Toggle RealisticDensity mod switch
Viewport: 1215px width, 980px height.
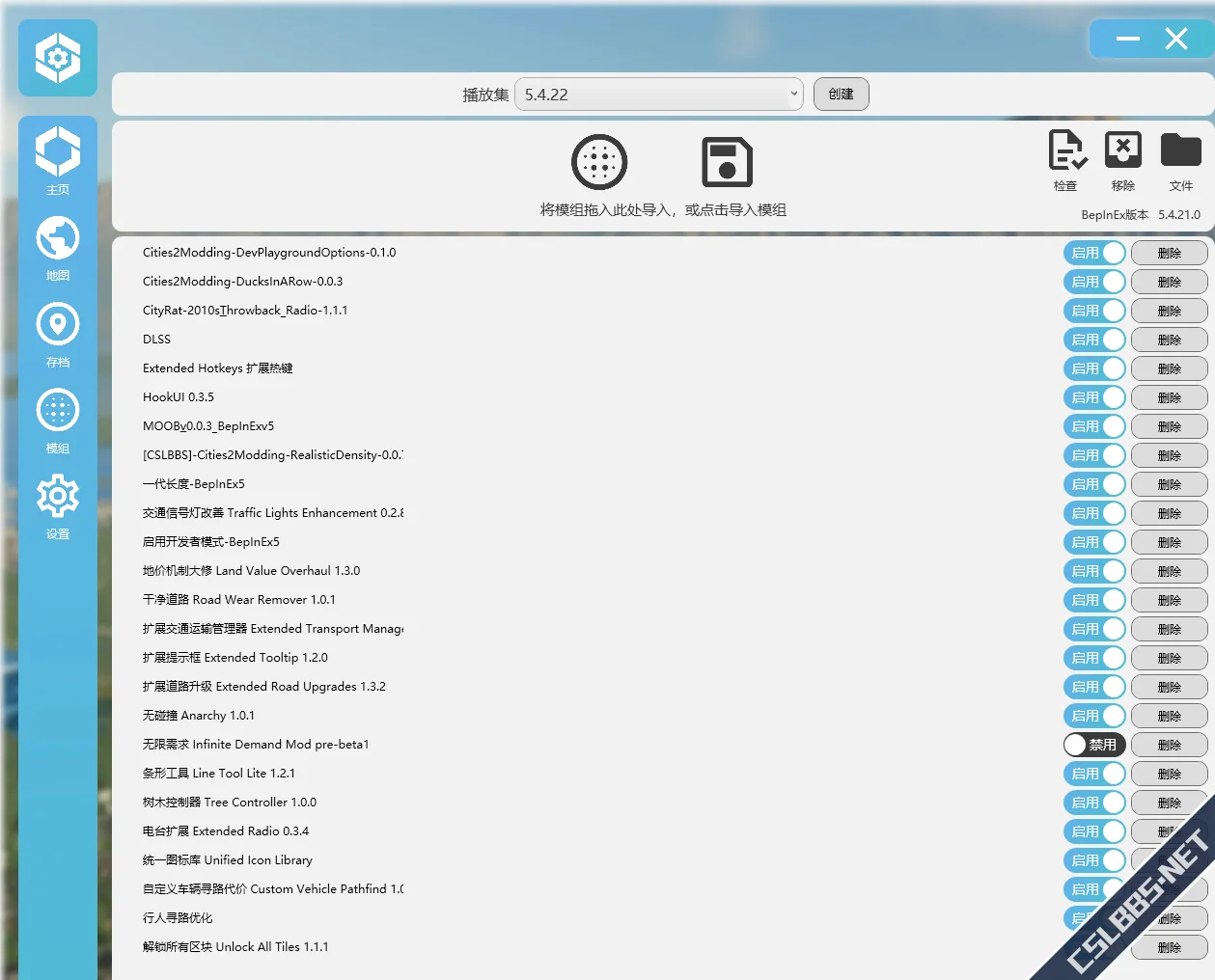click(x=1095, y=455)
